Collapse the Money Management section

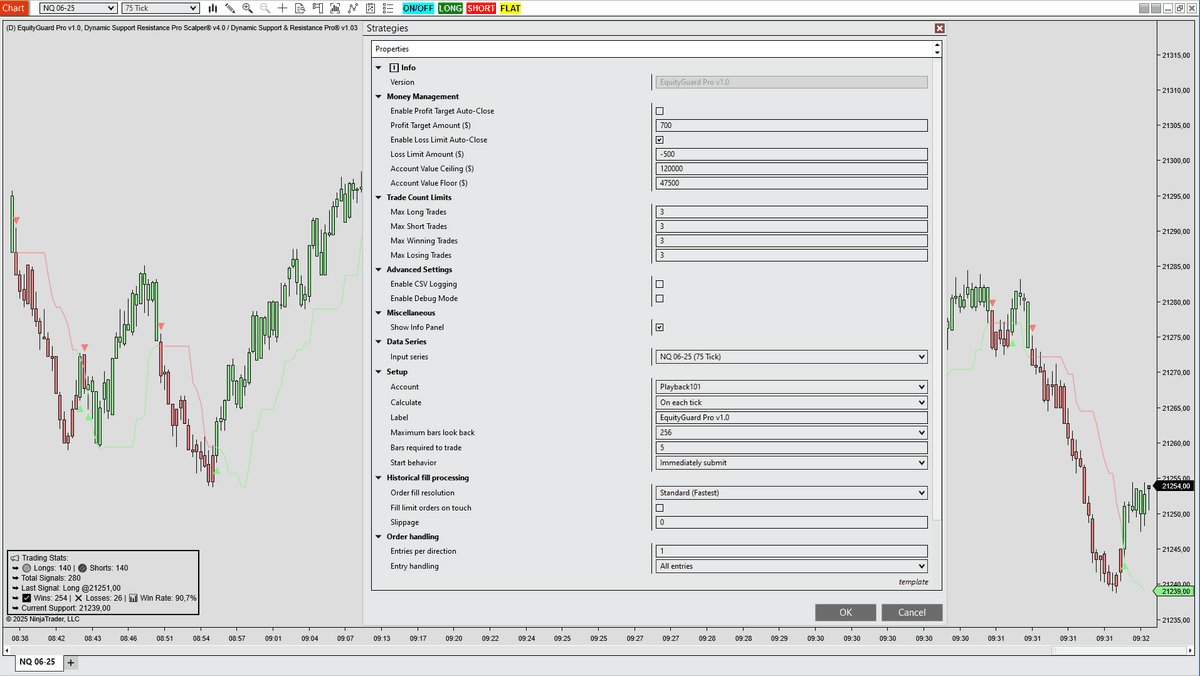click(379, 97)
